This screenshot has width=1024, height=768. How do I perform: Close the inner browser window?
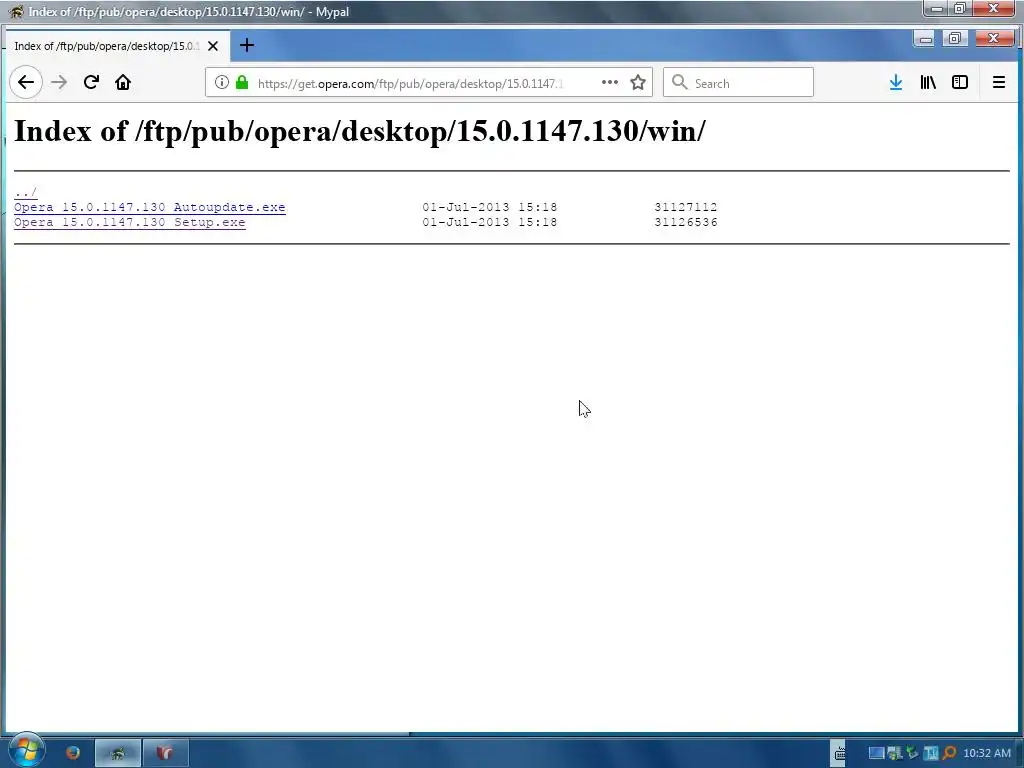tap(994, 39)
